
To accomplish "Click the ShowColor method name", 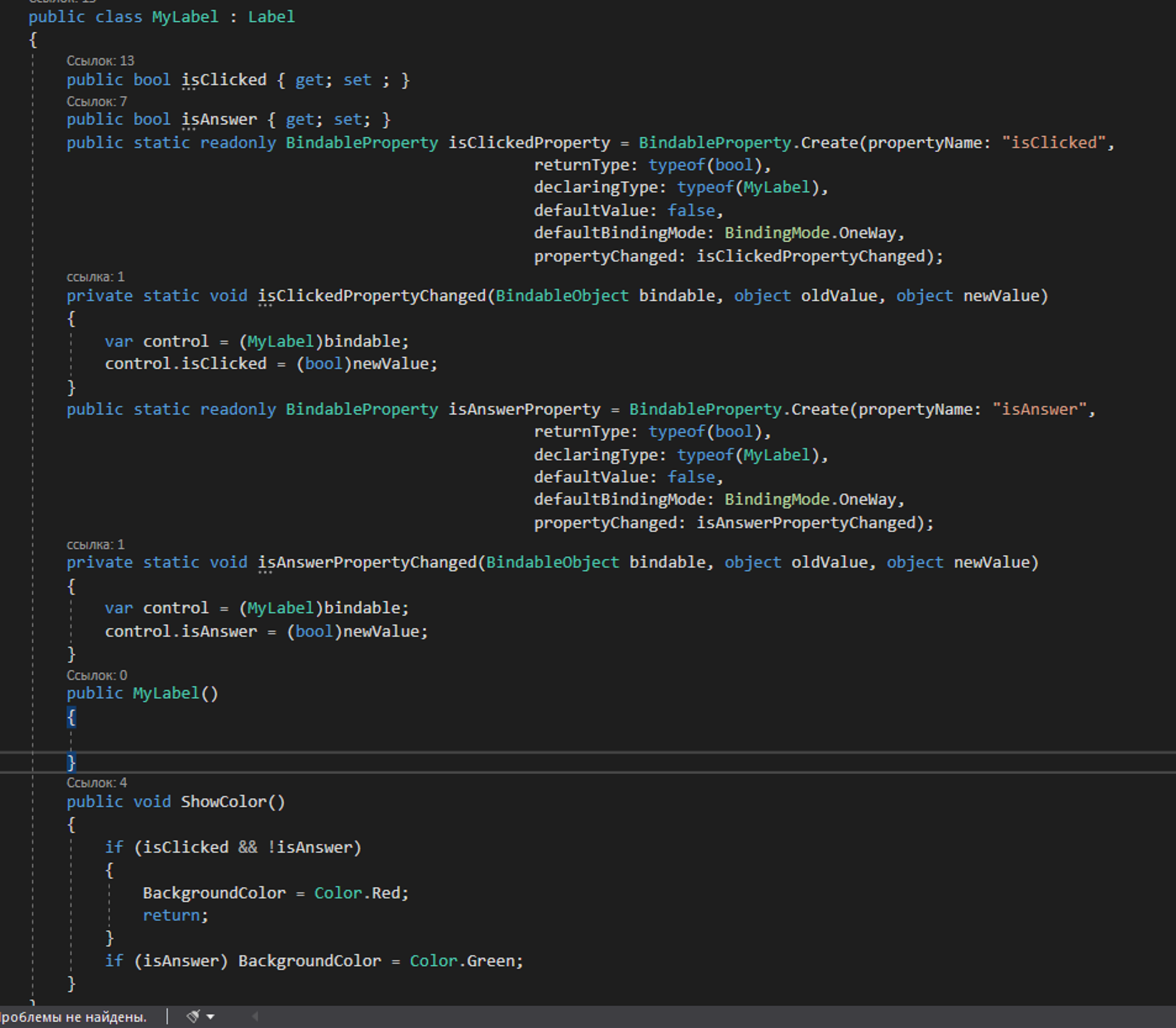I will [224, 802].
